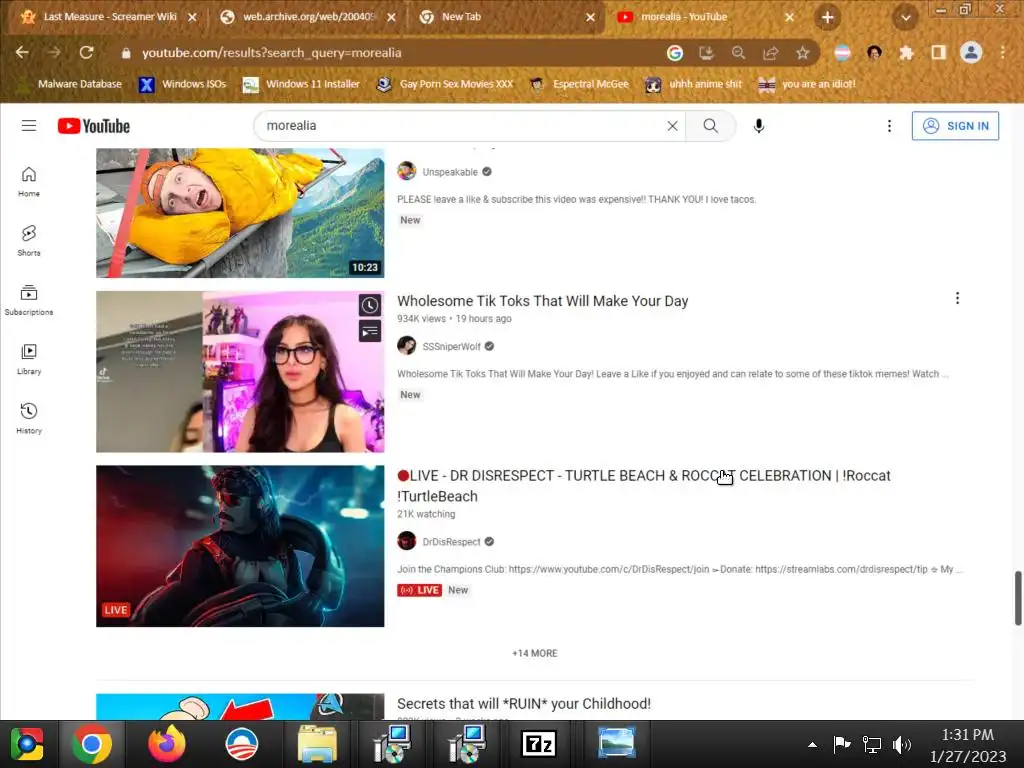This screenshot has width=1024, height=768.
Task: Open 'Secrets that will *RUIN* your Childhood!' title
Action: (524, 704)
